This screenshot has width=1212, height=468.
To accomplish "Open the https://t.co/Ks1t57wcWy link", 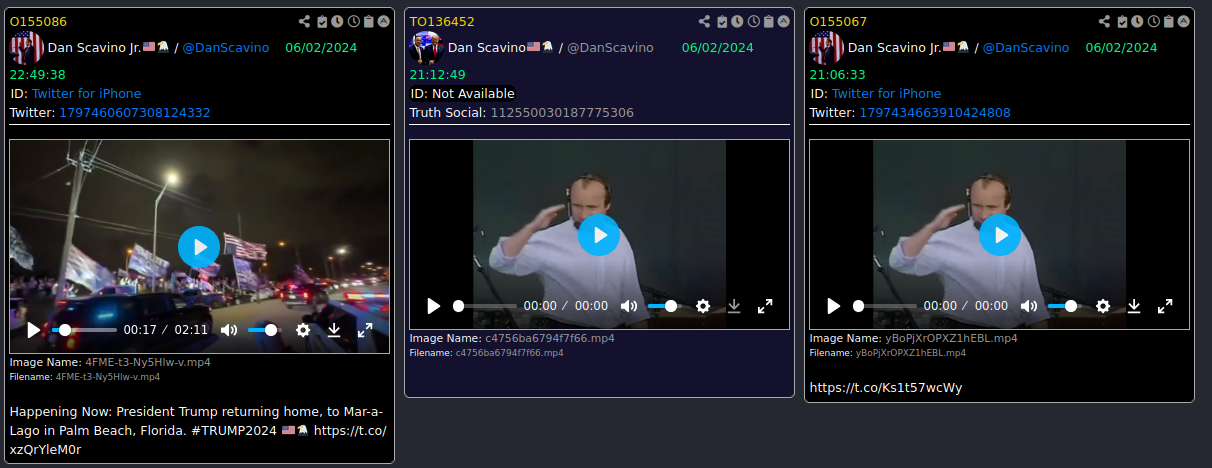I will click(886, 388).
